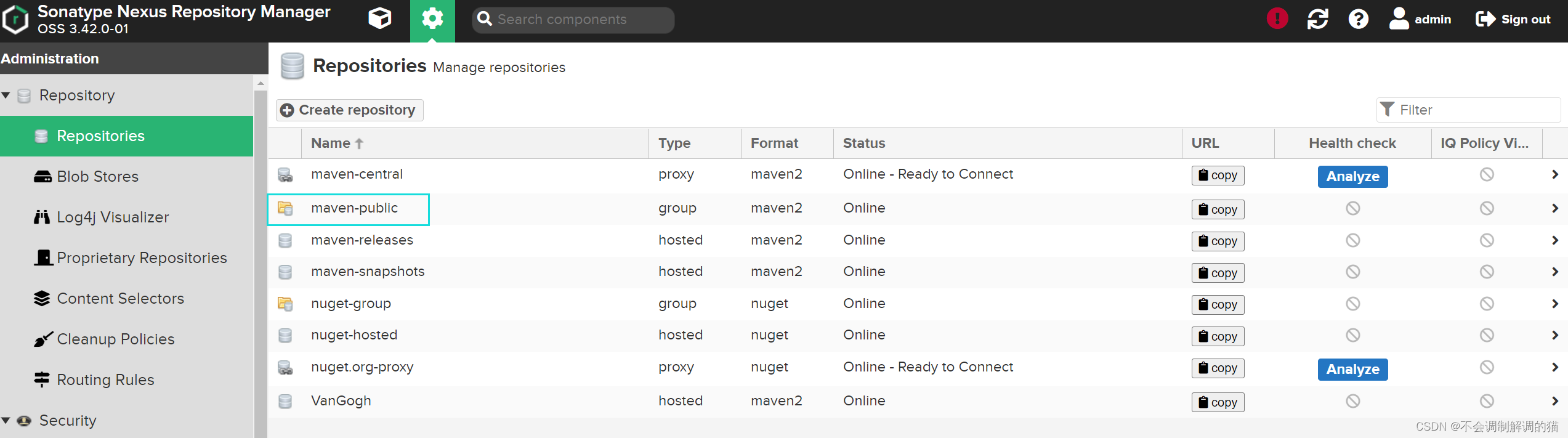The height and width of the screenshot is (438, 1568).
Task: Open the Browse cube icon in header
Action: 379,19
